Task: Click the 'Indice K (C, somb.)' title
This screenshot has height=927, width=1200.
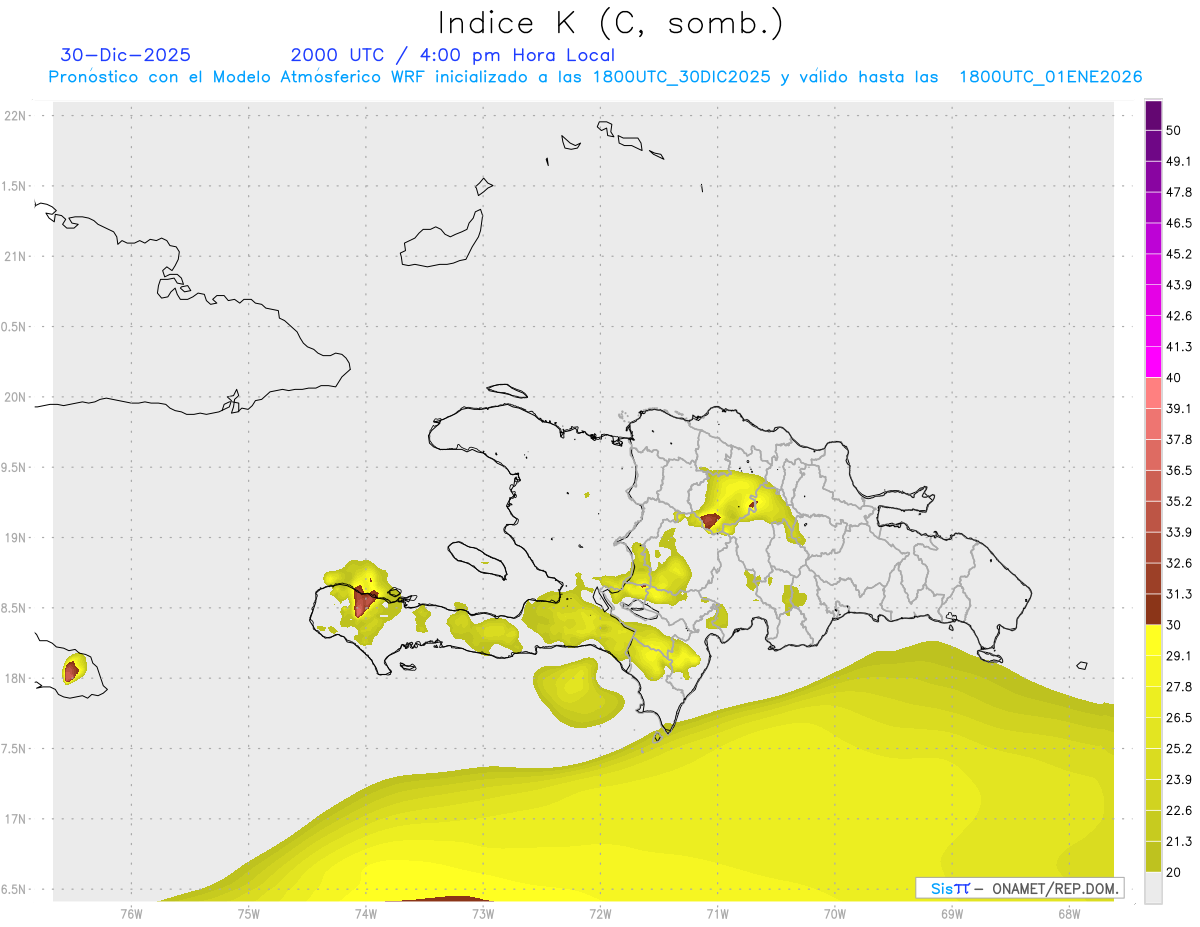Action: [x=610, y=23]
